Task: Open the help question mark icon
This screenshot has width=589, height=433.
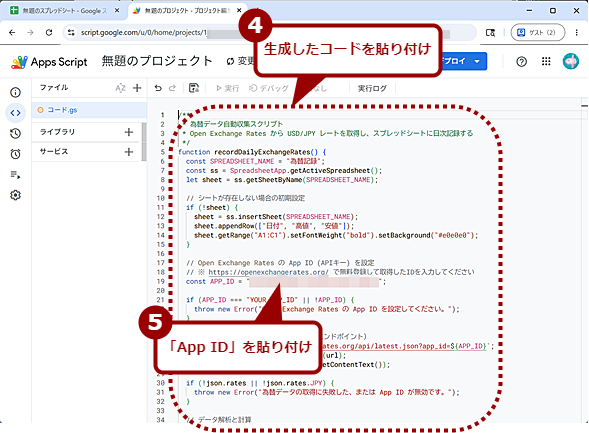Action: [x=521, y=61]
